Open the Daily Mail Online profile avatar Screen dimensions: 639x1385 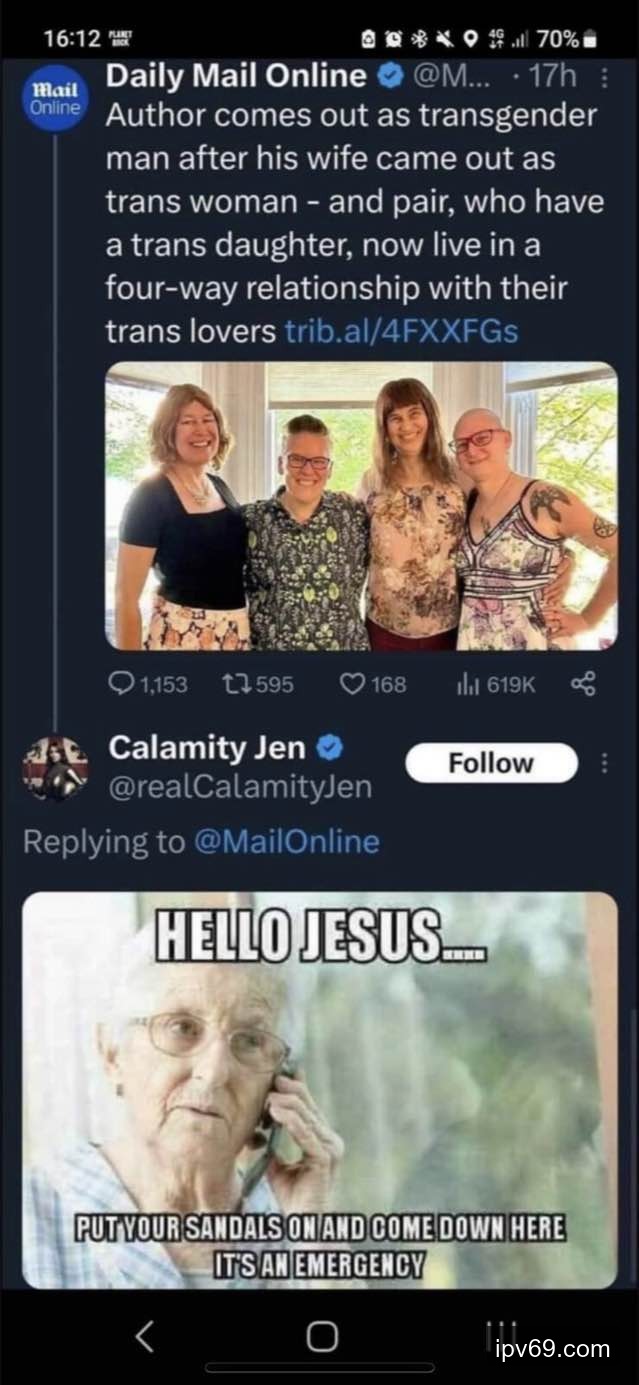[54, 98]
